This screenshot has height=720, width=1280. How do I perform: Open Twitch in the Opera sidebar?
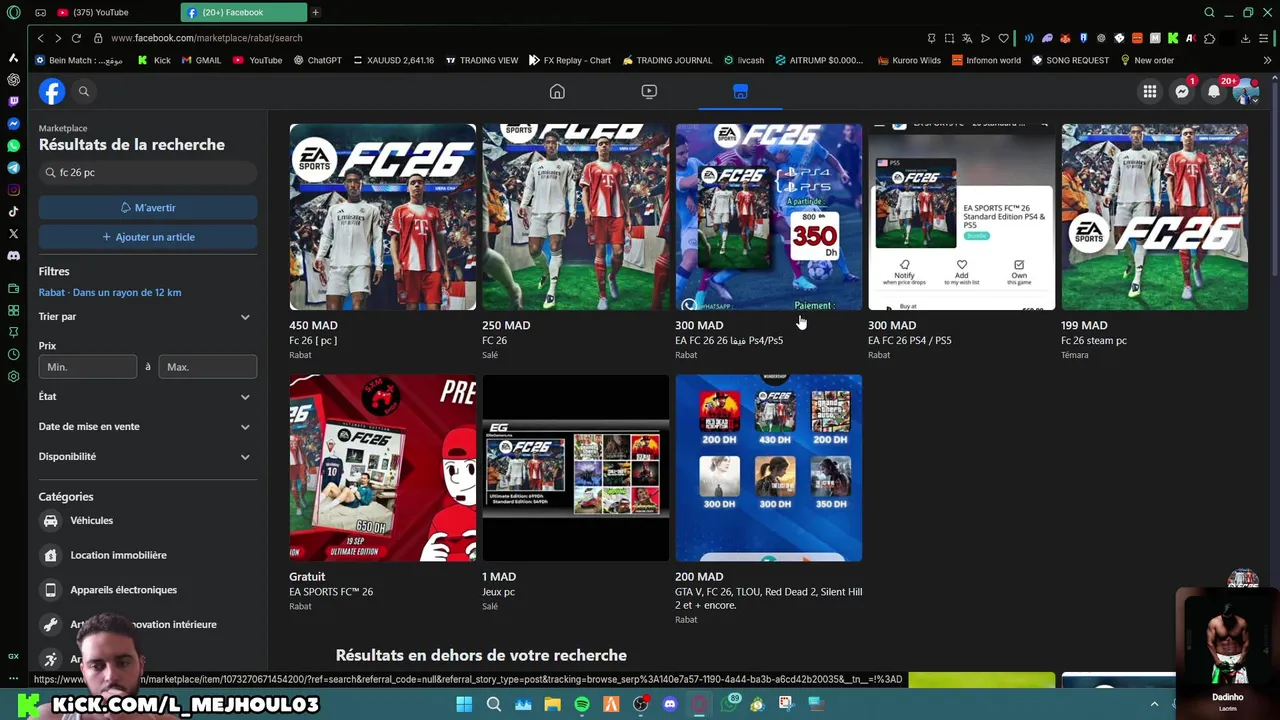pos(13,101)
